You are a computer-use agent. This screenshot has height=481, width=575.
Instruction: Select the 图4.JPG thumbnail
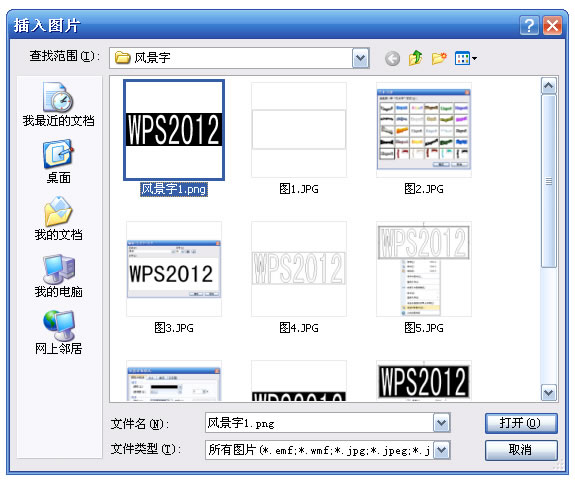click(x=299, y=269)
